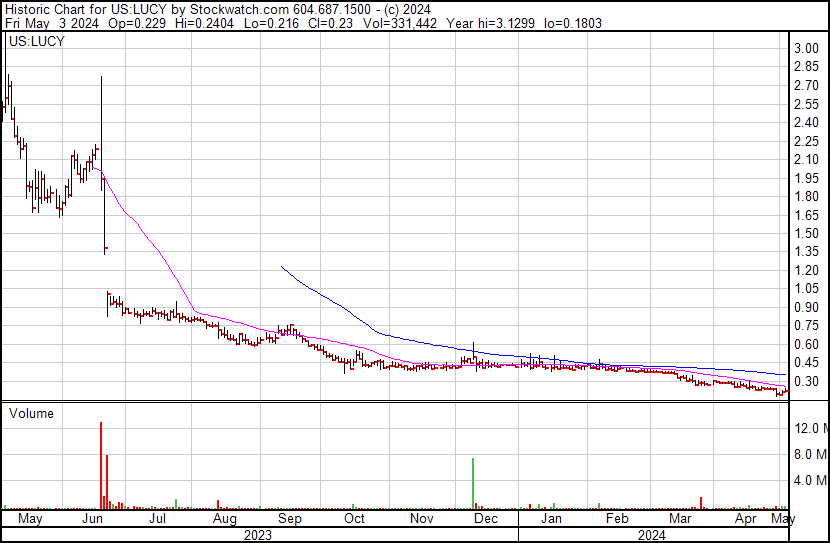This screenshot has width=830, height=543.
Task: Click the Dec month label
Action: coord(486,518)
